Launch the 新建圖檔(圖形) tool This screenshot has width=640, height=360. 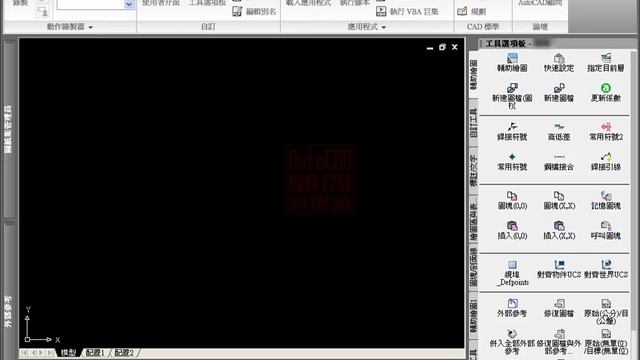(x=512, y=96)
